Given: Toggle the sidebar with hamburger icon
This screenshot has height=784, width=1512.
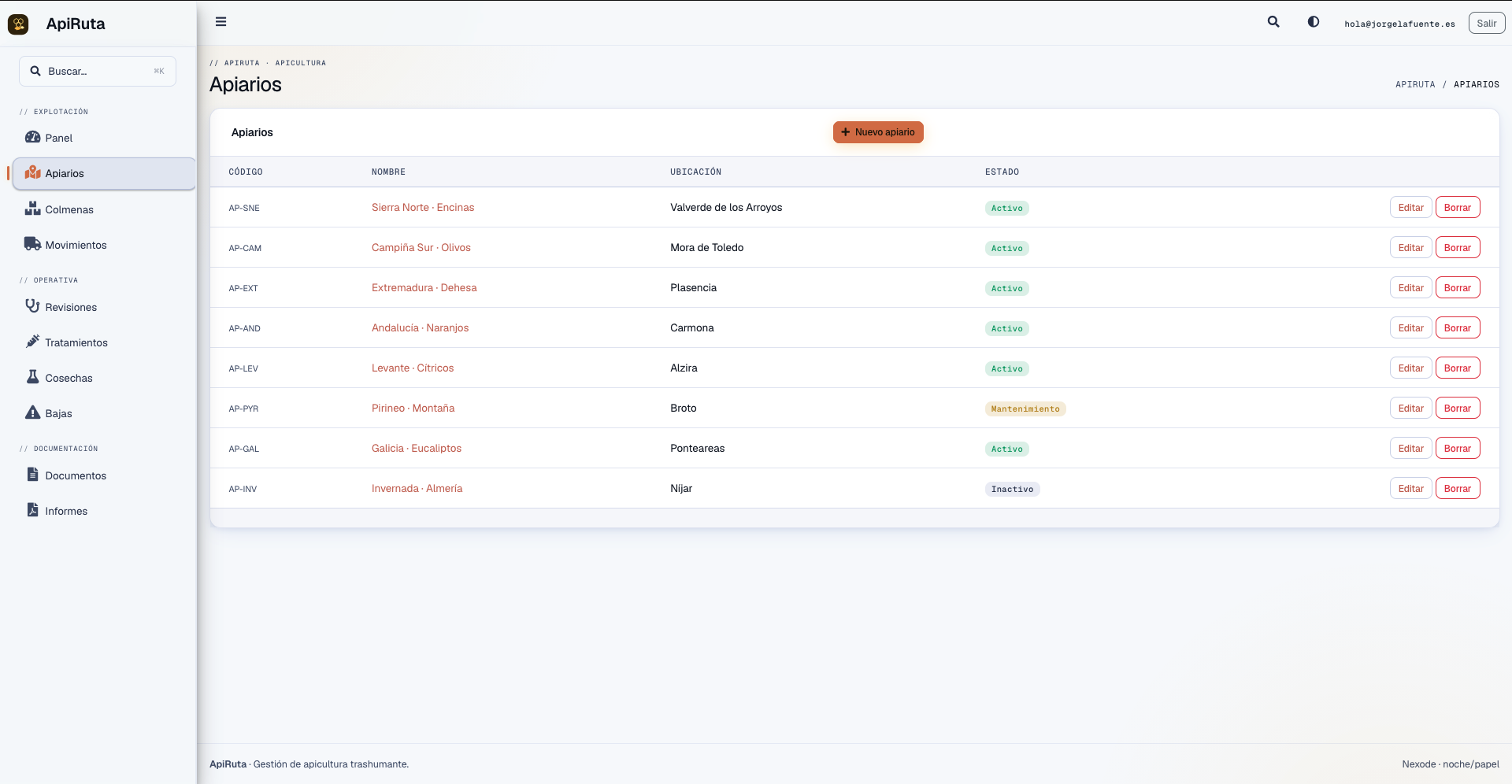Looking at the screenshot, I should 221,22.
